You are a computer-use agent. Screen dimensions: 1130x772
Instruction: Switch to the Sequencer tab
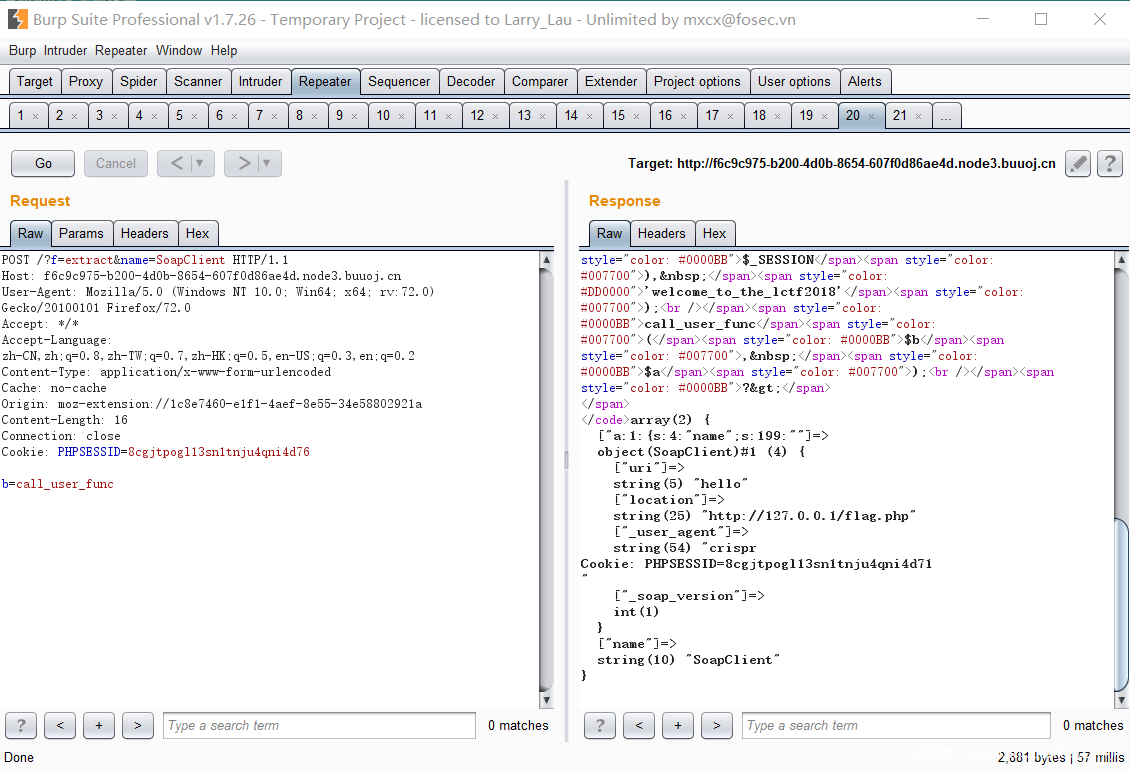click(399, 81)
